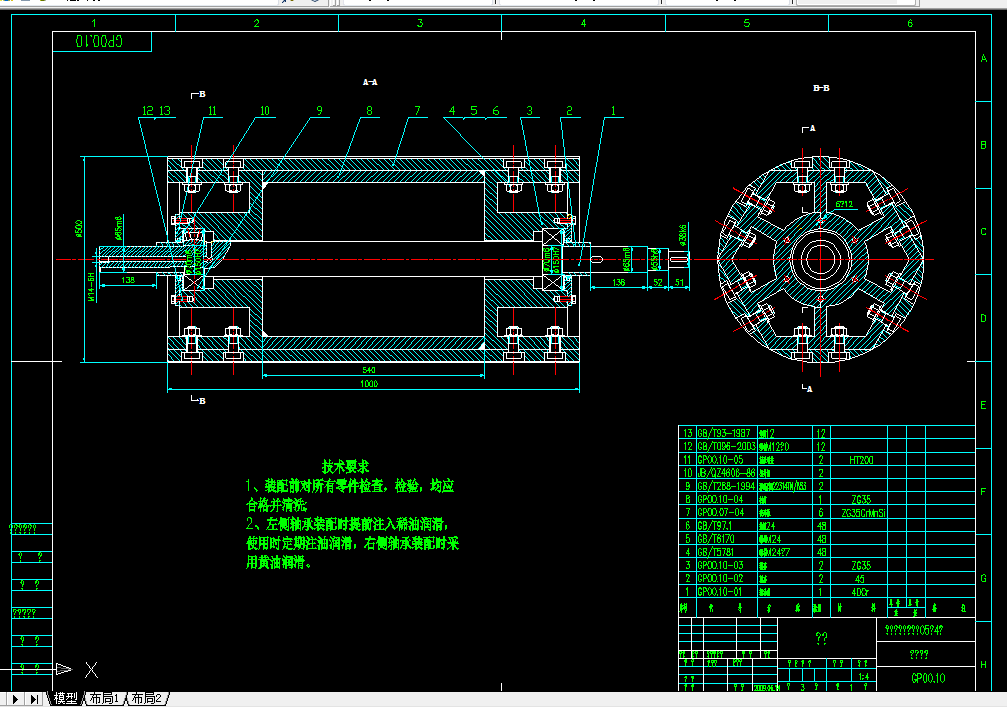The height and width of the screenshot is (709, 1007).
Task: Select the 技术要求 heading text
Action: [346, 467]
